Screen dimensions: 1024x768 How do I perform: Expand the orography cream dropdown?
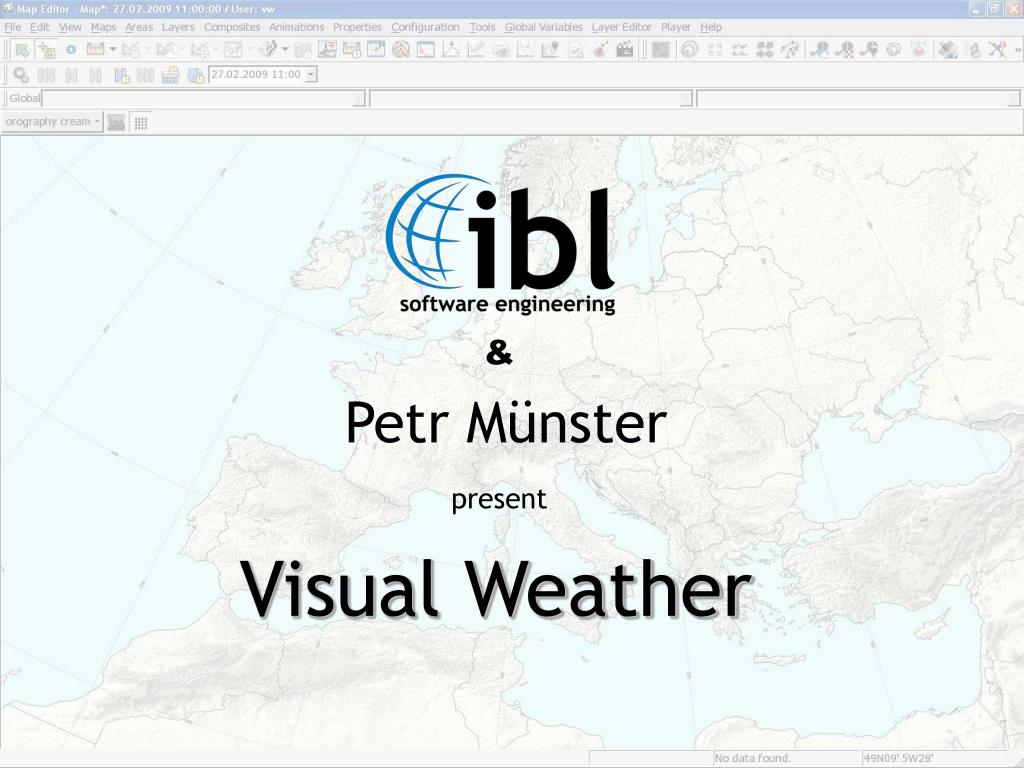pos(97,121)
